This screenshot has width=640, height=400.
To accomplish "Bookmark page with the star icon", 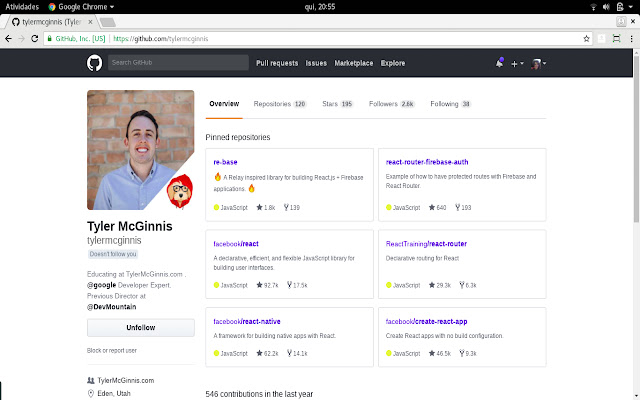I will pos(587,39).
